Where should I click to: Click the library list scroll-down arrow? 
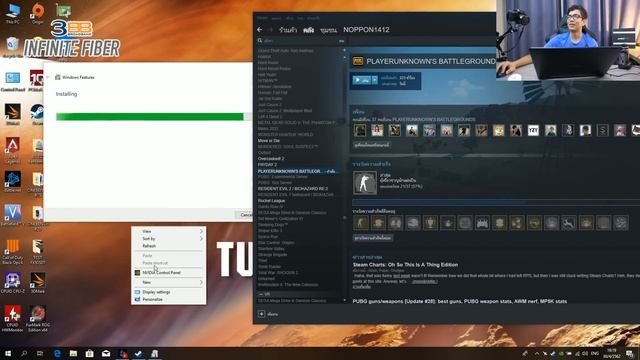pyautogui.click(x=345, y=300)
